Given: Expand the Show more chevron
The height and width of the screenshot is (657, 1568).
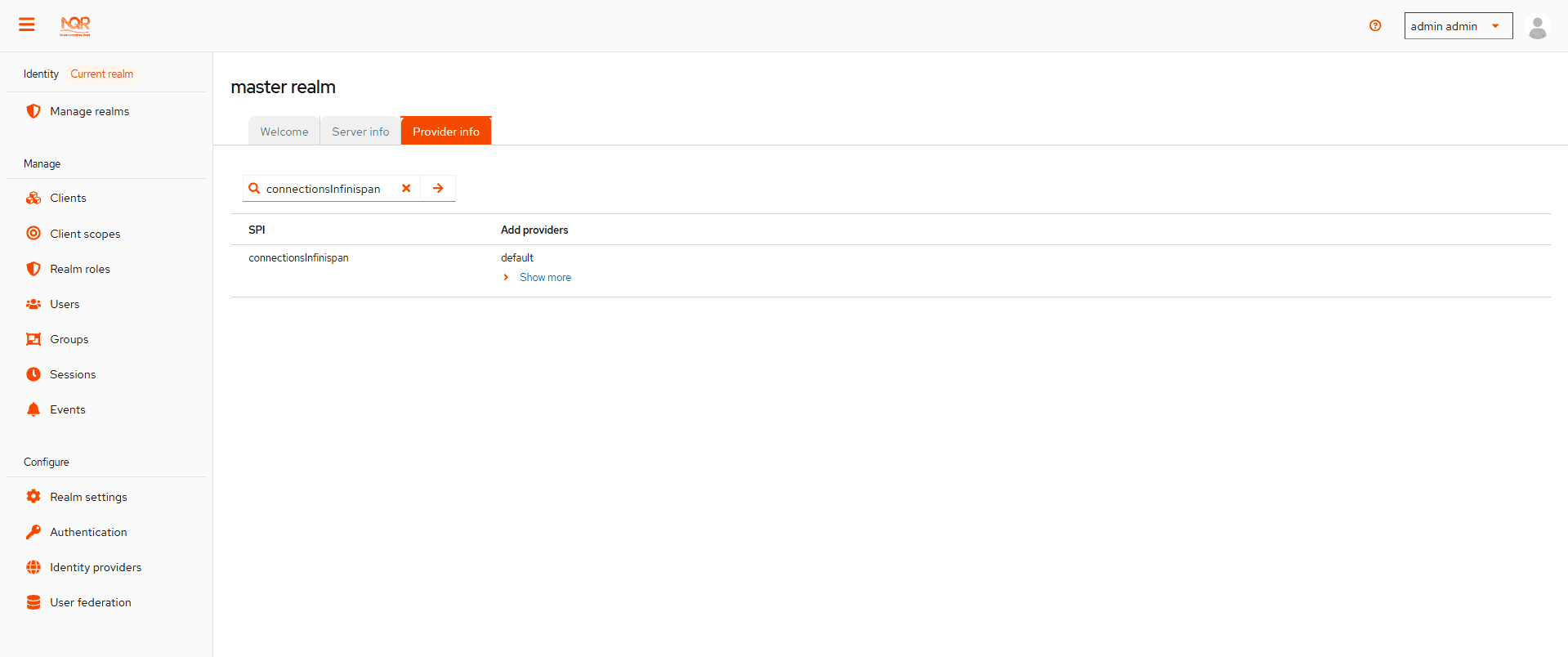Looking at the screenshot, I should (x=507, y=277).
